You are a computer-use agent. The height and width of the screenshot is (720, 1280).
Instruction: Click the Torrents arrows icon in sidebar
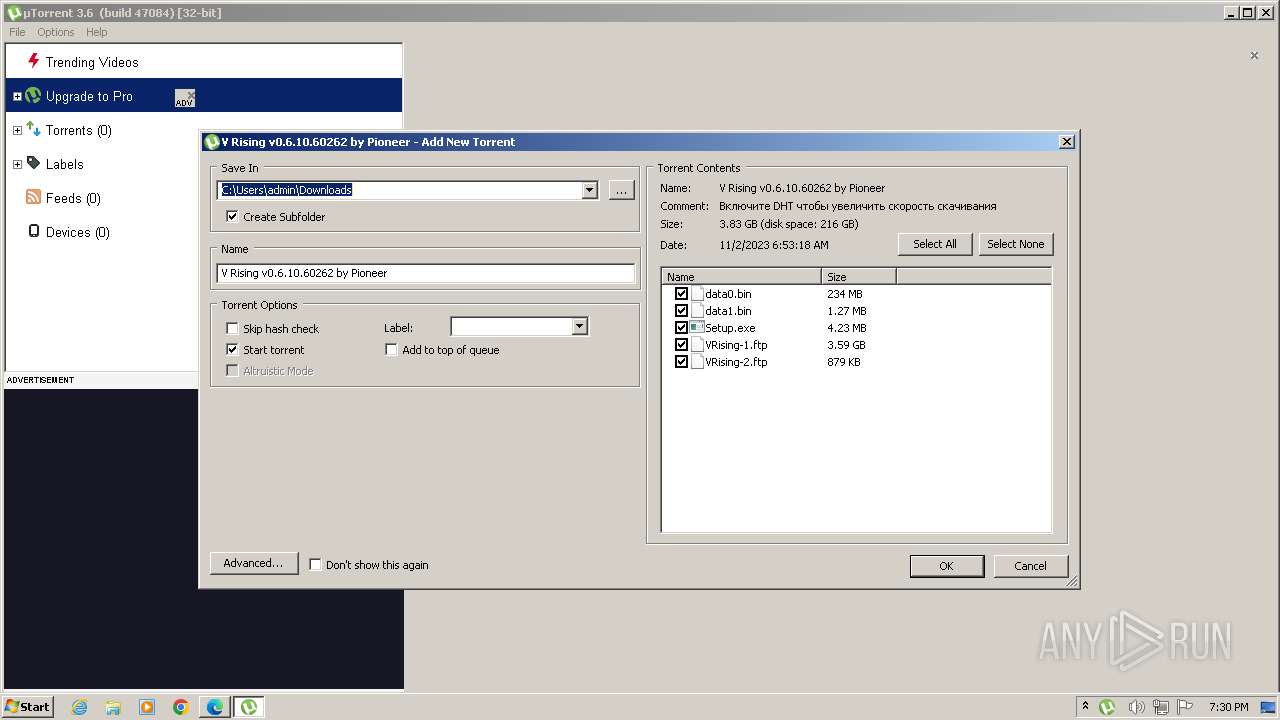point(33,130)
